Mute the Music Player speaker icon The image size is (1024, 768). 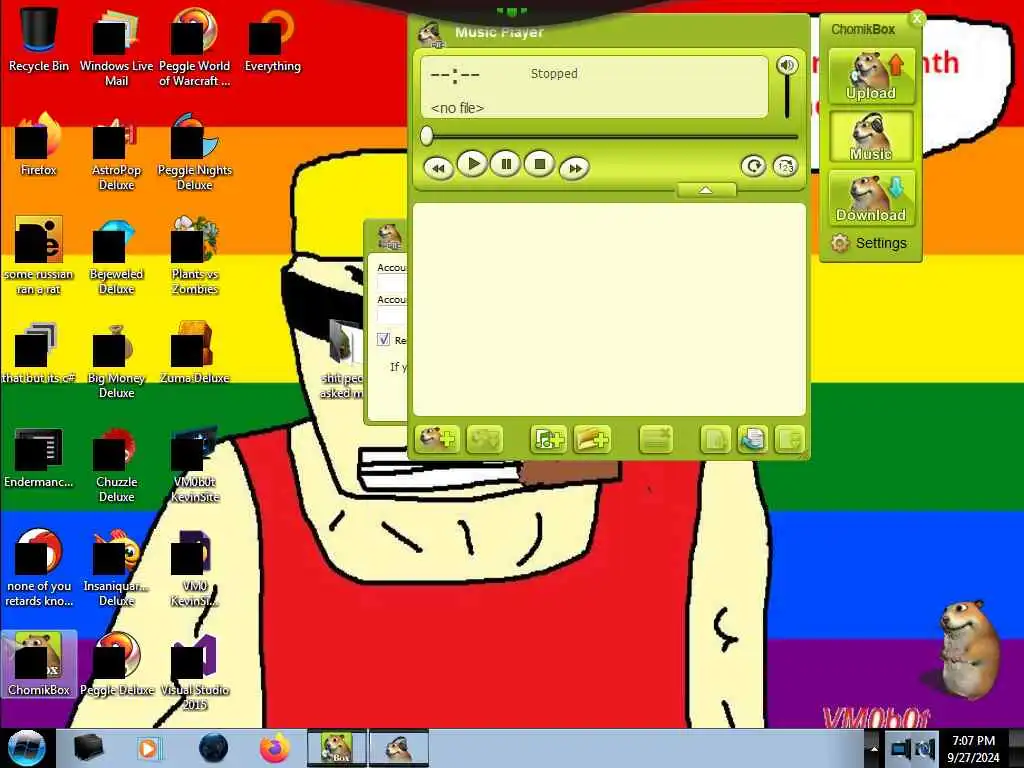click(x=787, y=65)
